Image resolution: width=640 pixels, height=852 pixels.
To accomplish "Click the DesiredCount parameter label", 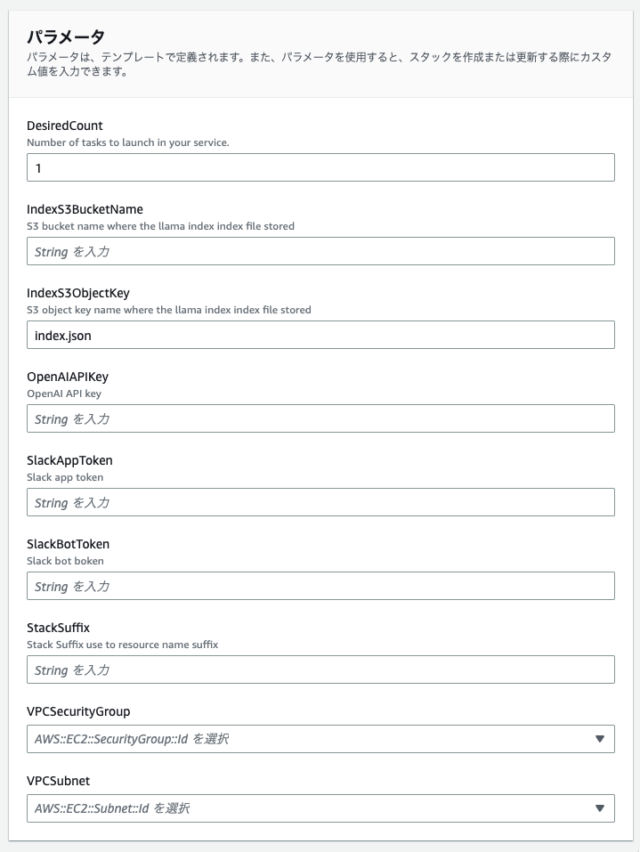I will (65, 126).
